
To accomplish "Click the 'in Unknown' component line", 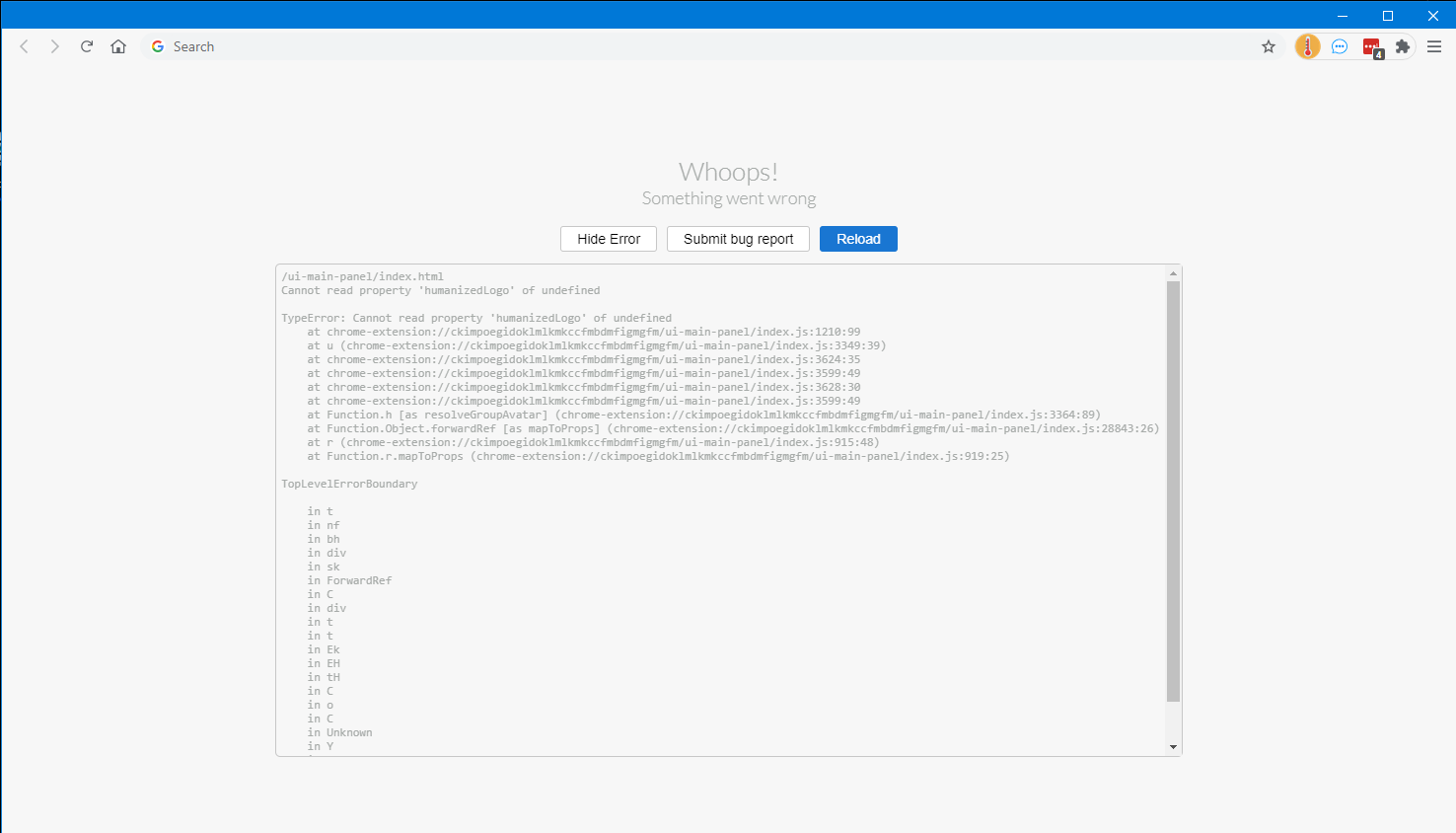I will [x=339, y=732].
